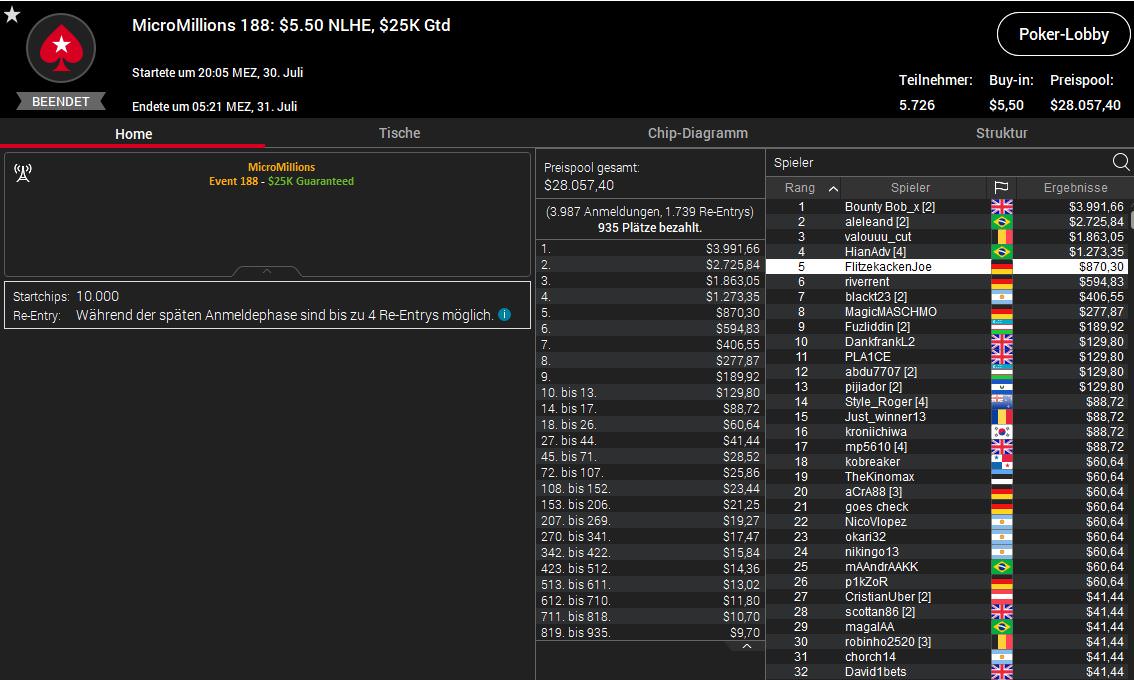
Task: Click the Re-Entry info icon
Action: [505, 315]
